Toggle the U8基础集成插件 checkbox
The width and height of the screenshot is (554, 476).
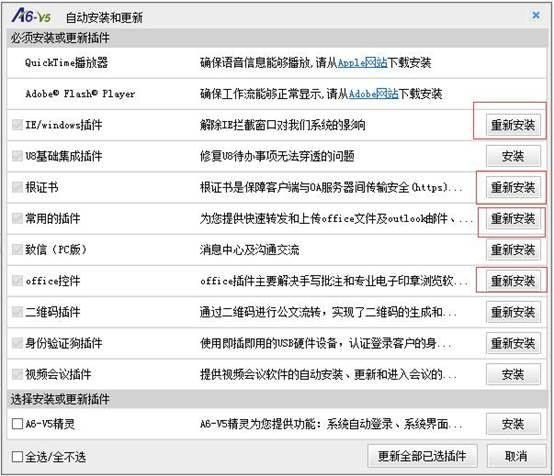point(17,155)
